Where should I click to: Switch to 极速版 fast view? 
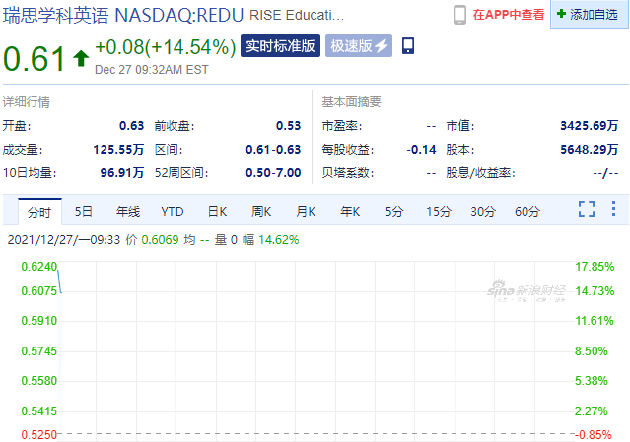[358, 45]
